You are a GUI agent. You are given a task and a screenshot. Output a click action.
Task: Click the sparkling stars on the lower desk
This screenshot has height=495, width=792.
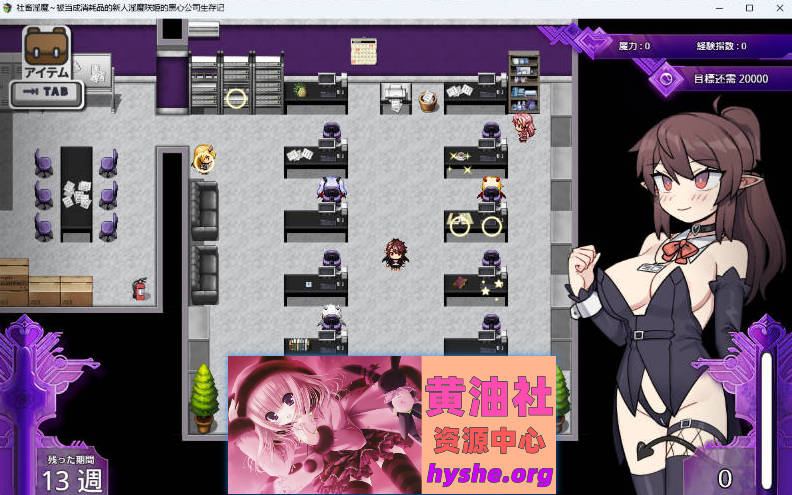click(490, 289)
